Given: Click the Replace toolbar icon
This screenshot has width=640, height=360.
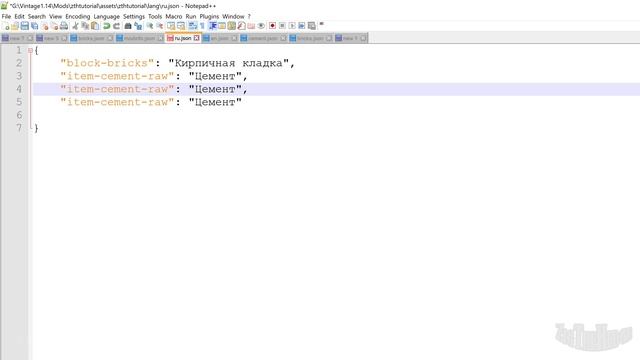Looking at the screenshot, I should (x=138, y=26).
